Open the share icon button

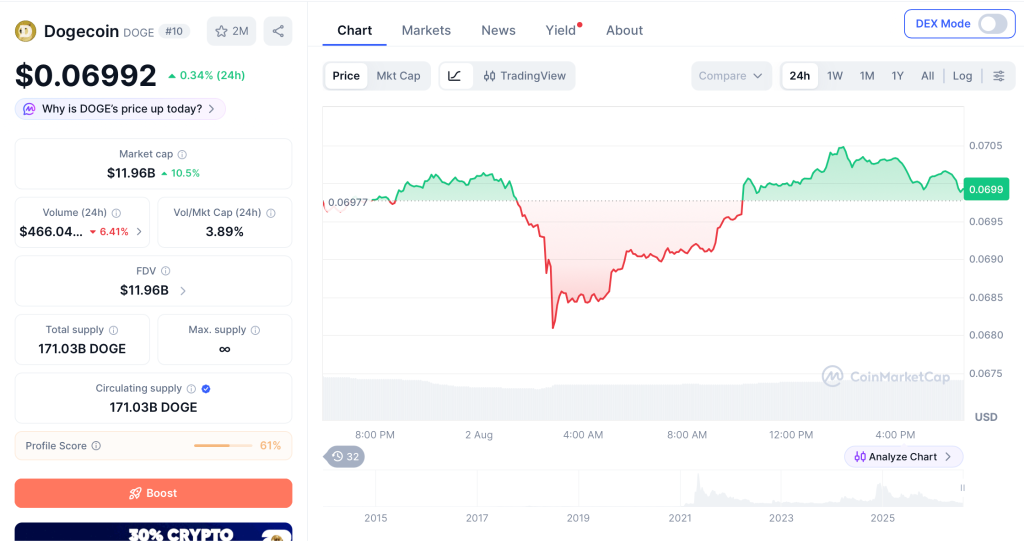pyautogui.click(x=278, y=31)
